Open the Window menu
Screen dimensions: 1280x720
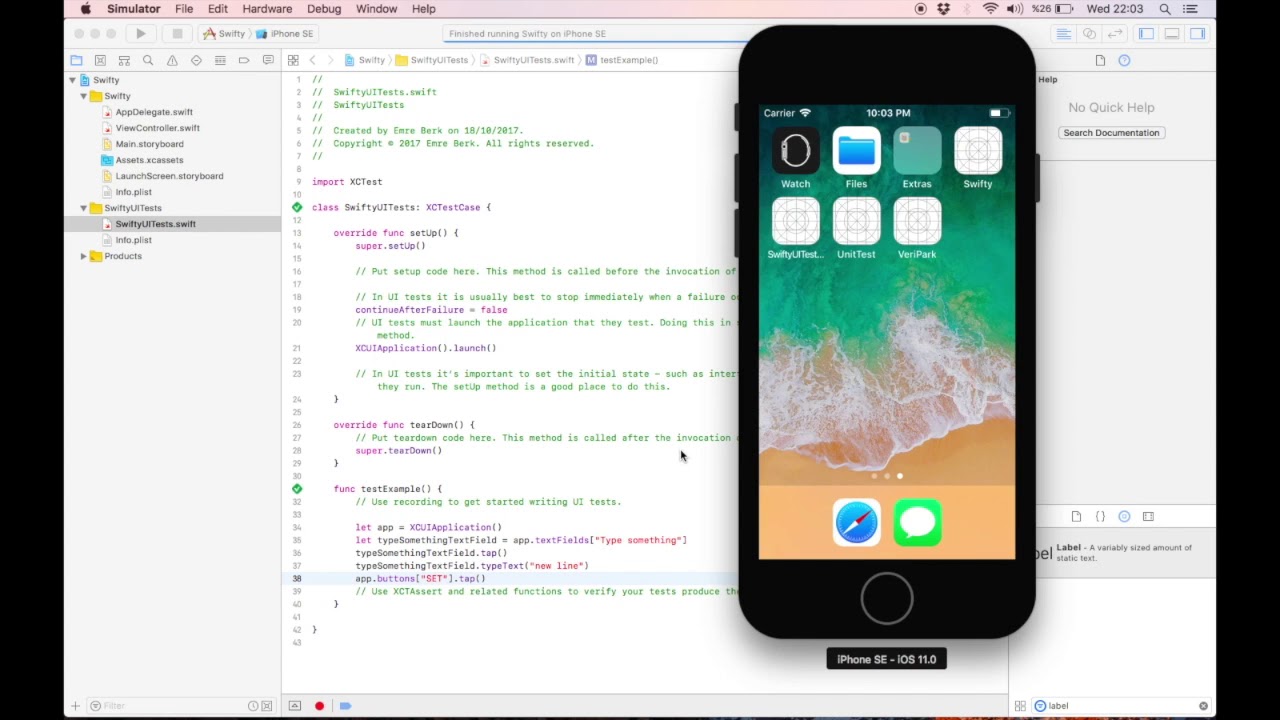point(376,9)
